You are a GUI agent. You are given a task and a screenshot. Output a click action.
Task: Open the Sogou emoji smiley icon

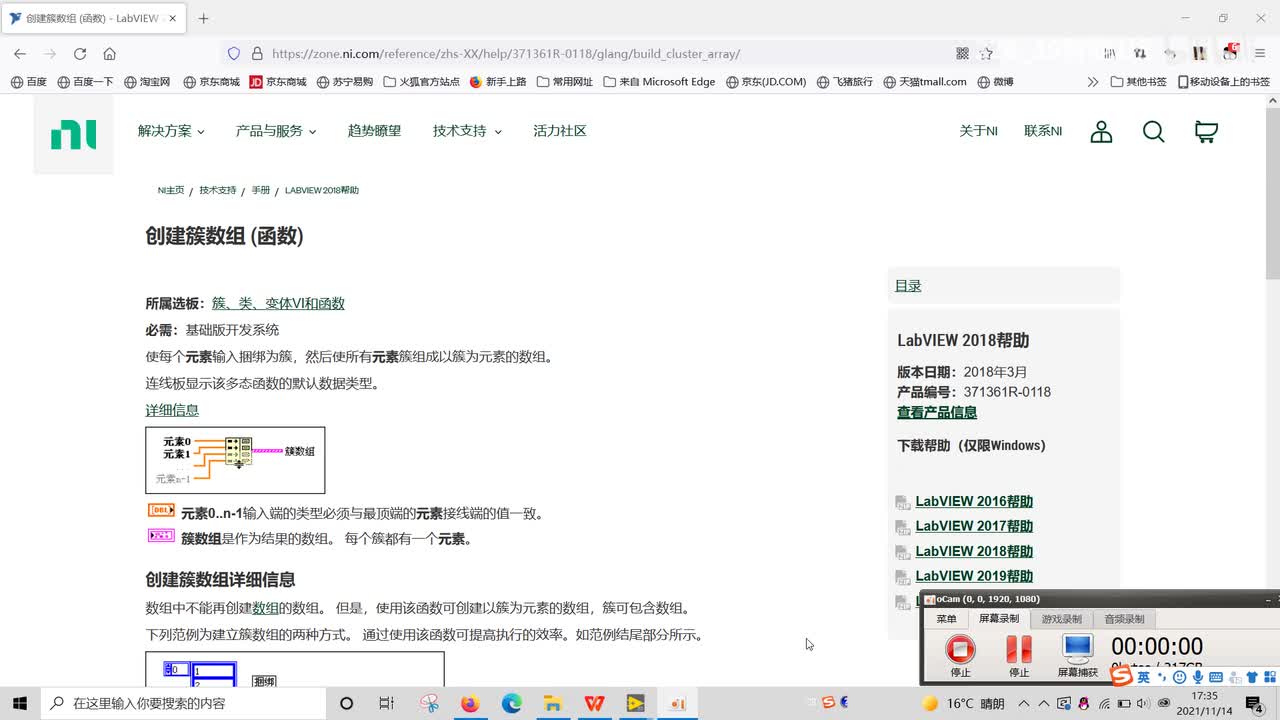point(1180,678)
